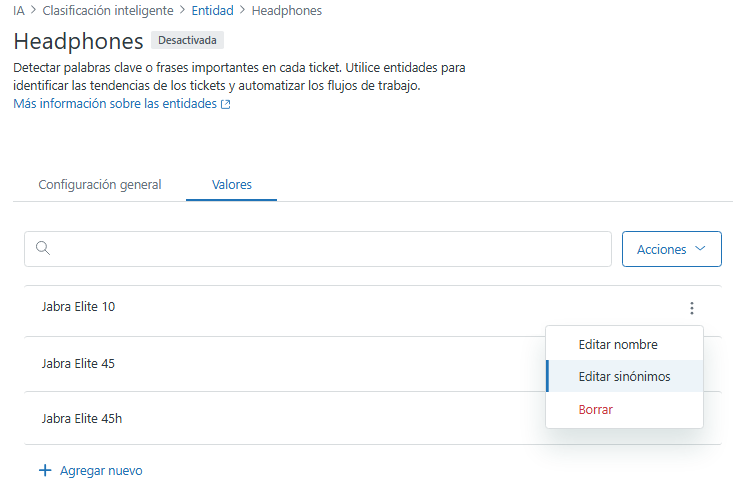Click the Headphones page title
746x486 pixels.
79,41
